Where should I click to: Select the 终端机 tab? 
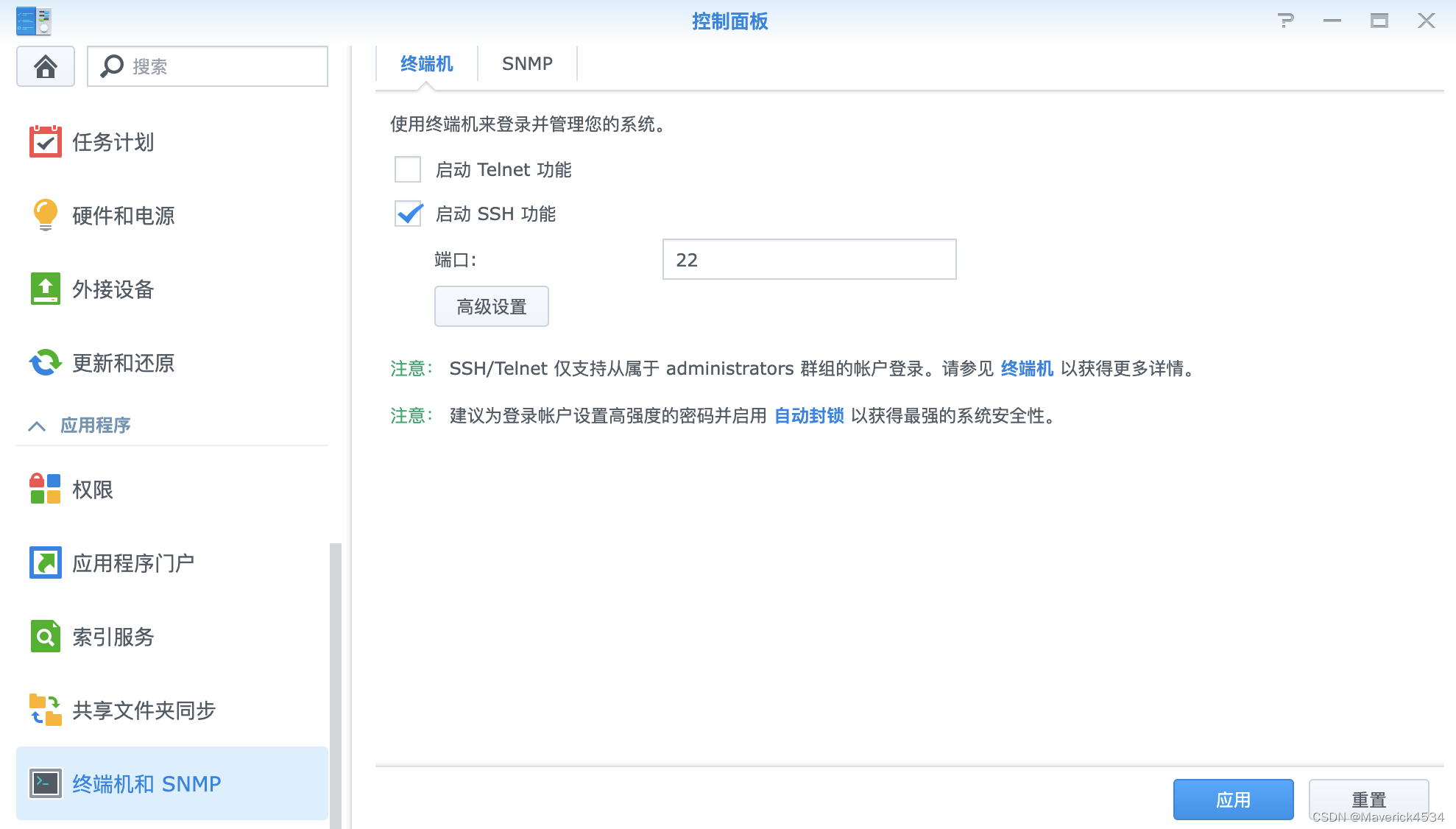pos(426,64)
